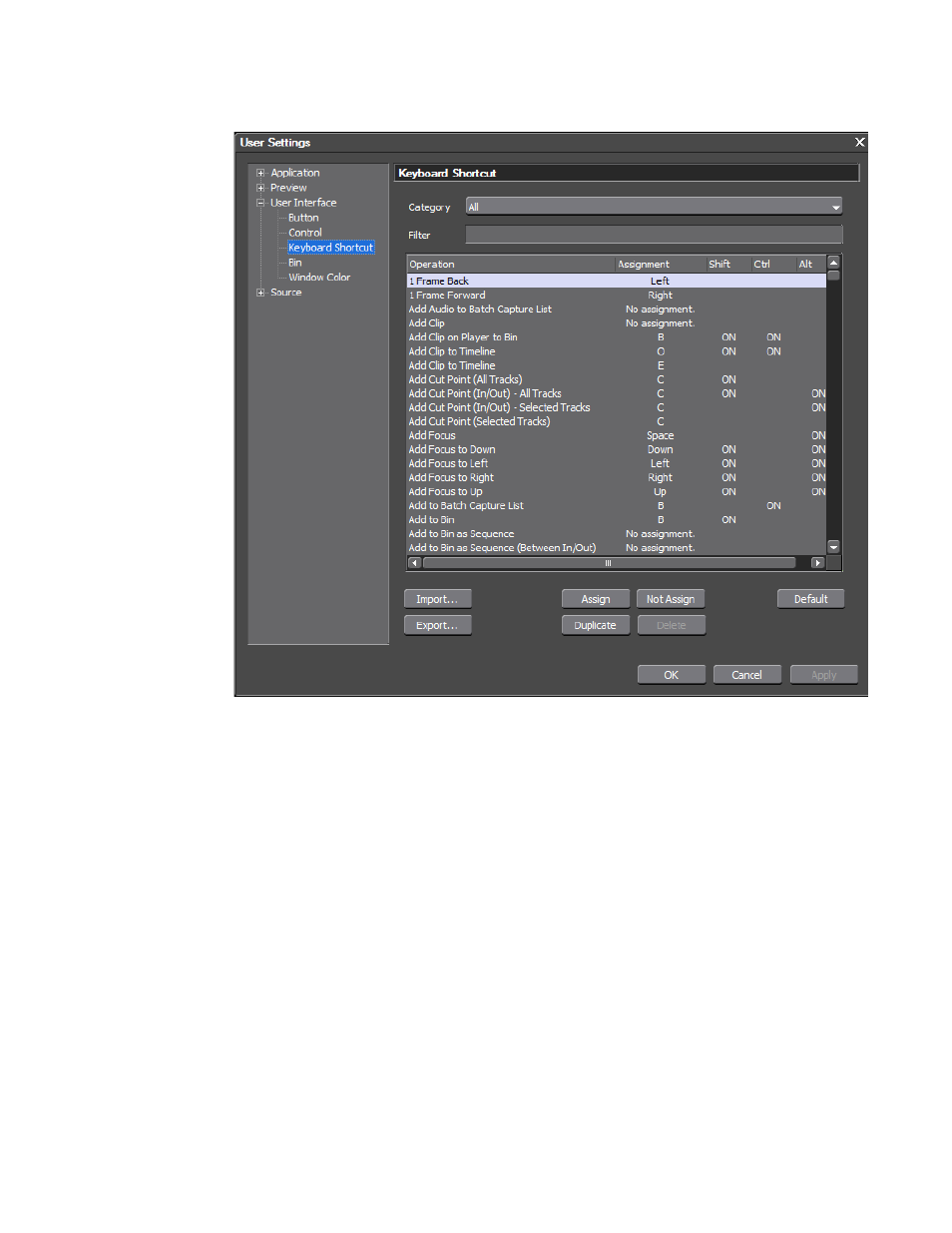This screenshot has height=1233, width=952.
Task: Click the horizontal scrollbar thumb
Action: click(609, 563)
